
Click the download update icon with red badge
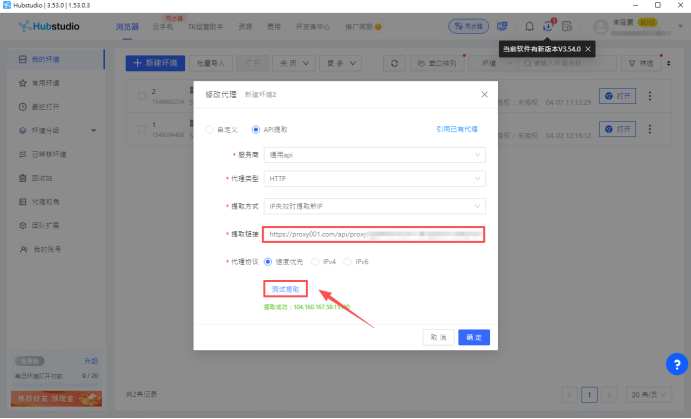coord(548,26)
